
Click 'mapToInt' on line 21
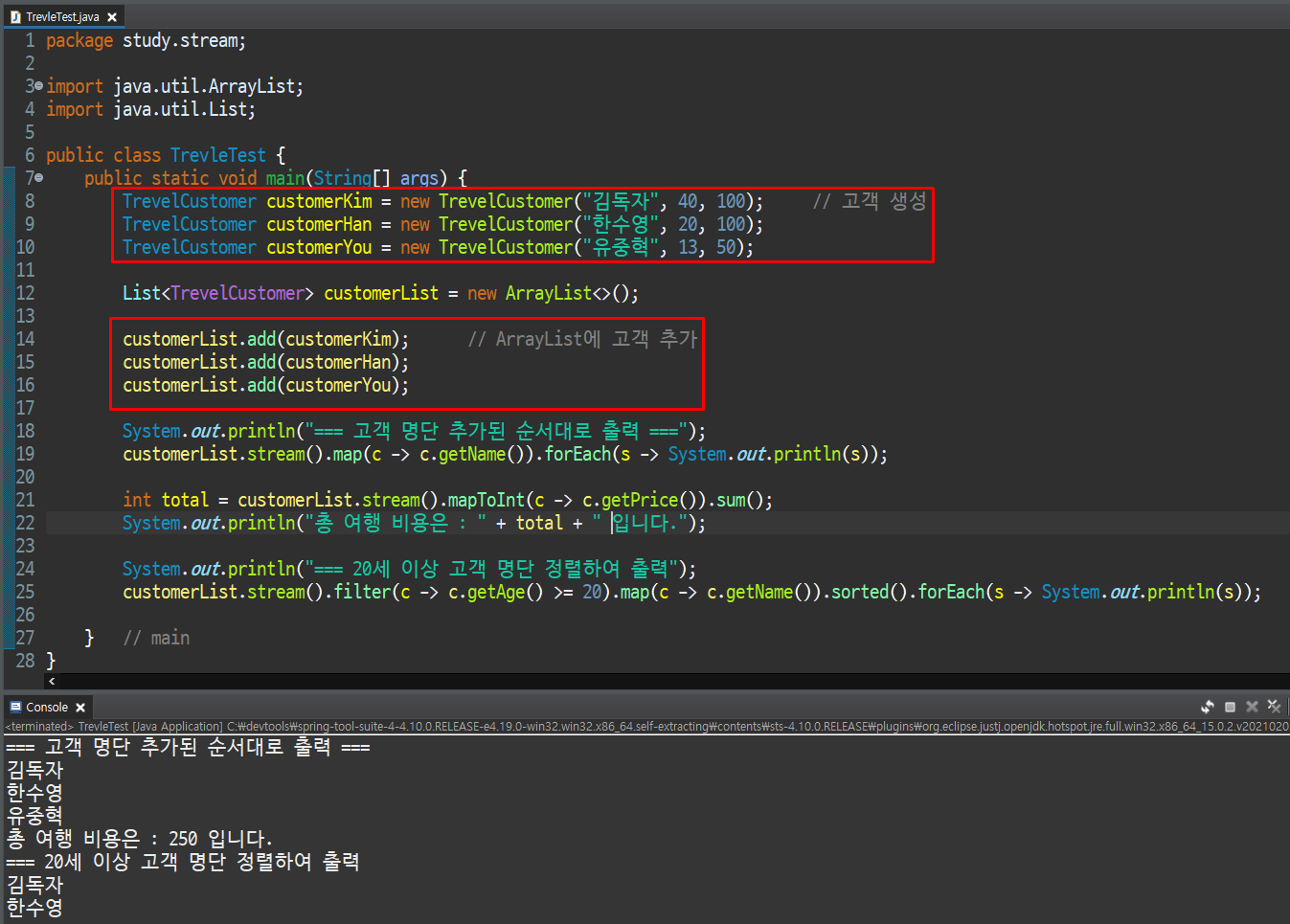[x=487, y=500]
